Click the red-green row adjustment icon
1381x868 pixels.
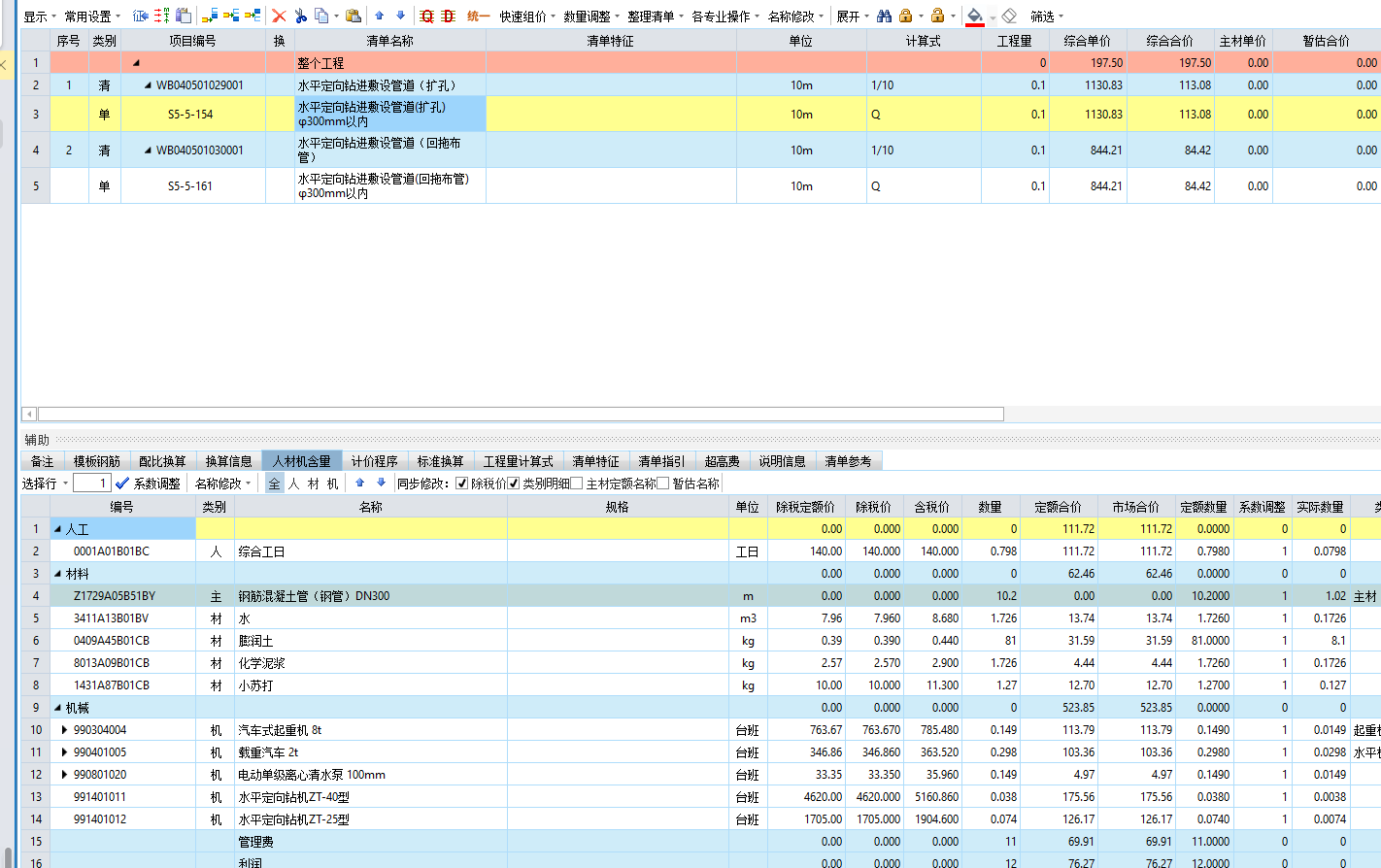click(162, 16)
